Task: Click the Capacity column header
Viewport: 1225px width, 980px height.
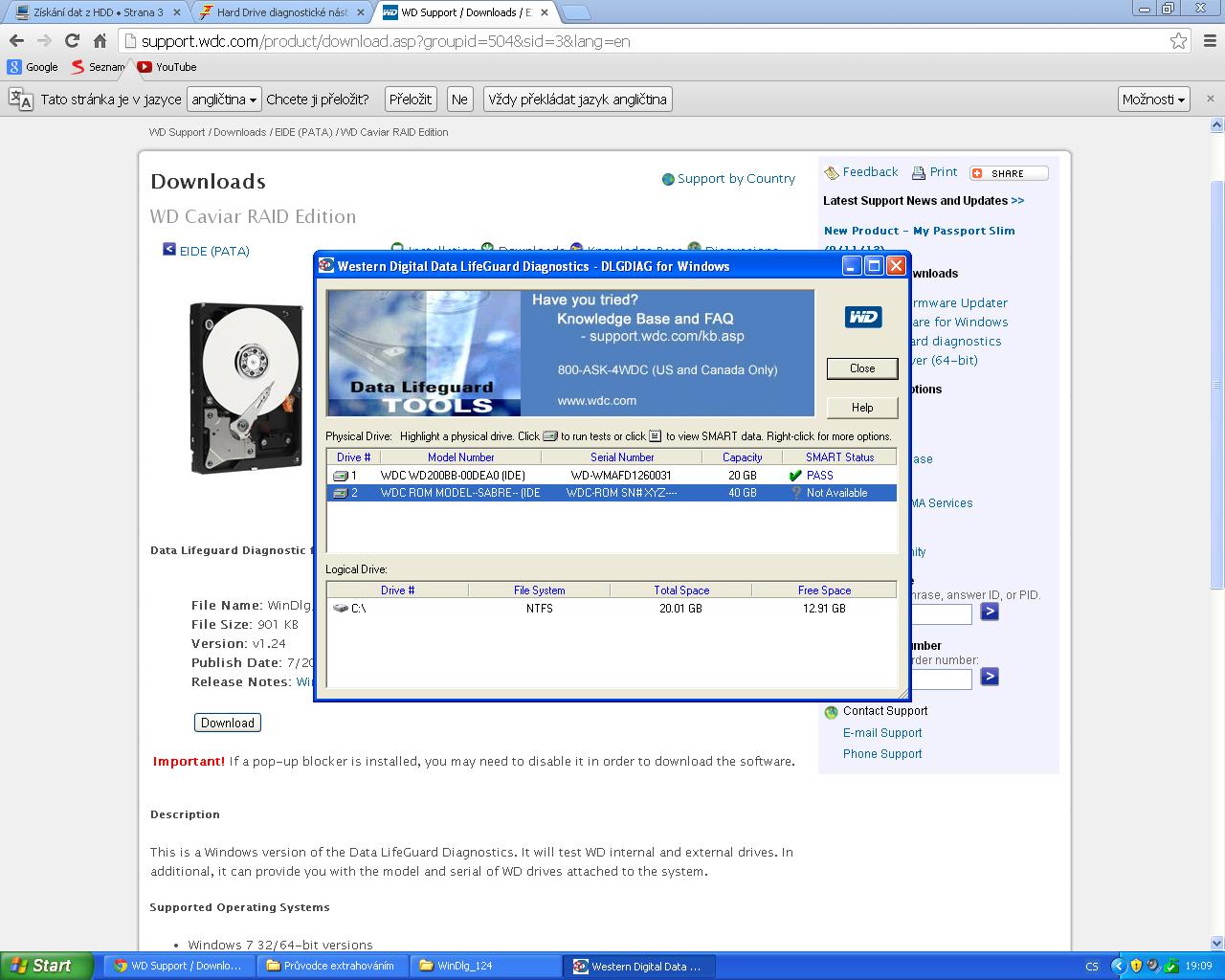Action: click(743, 457)
